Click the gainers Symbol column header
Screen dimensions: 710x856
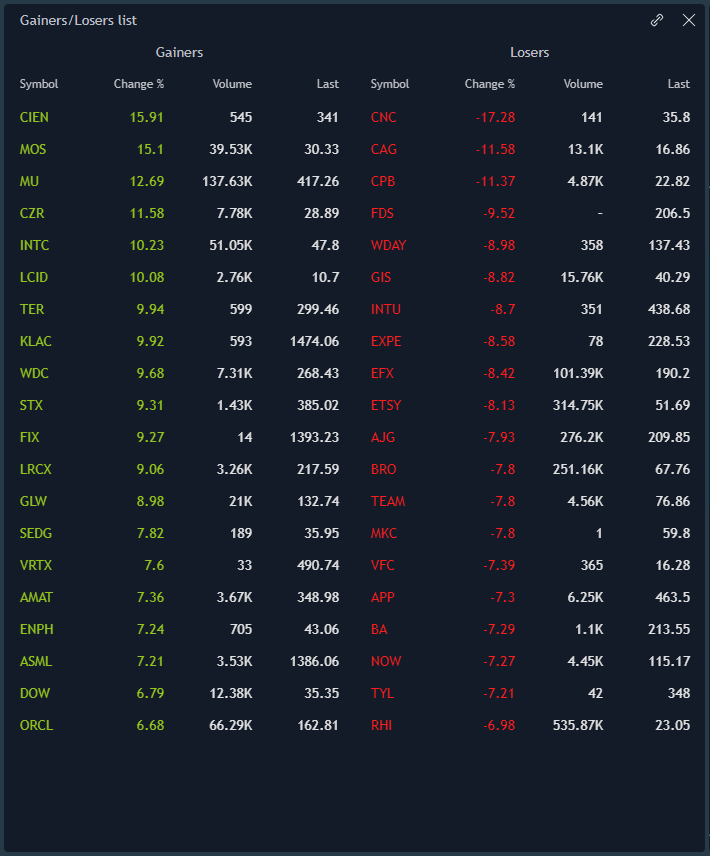(x=39, y=84)
